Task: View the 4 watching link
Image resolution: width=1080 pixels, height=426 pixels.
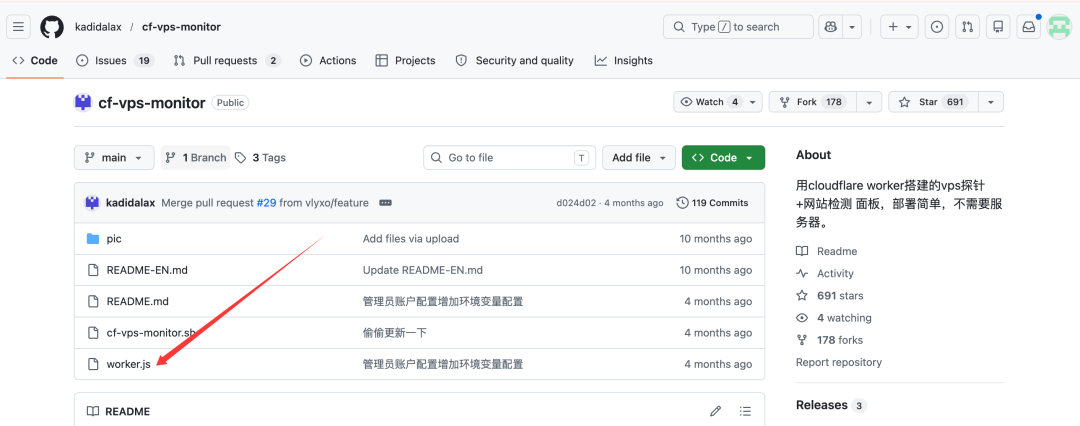Action: point(833,318)
